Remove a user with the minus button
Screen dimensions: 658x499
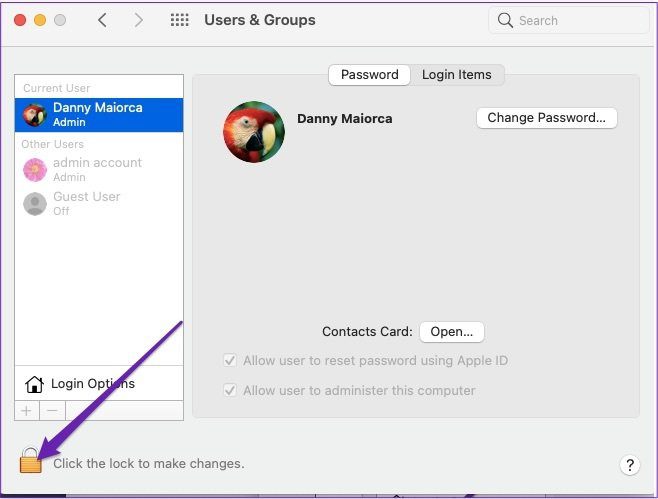(52, 410)
